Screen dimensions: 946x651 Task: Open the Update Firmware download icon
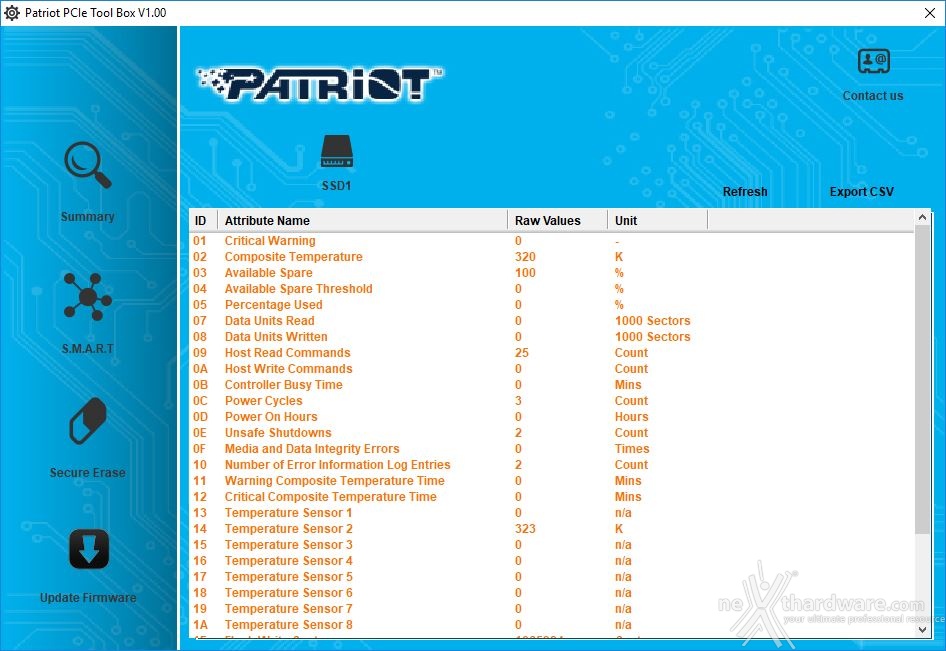(89, 549)
